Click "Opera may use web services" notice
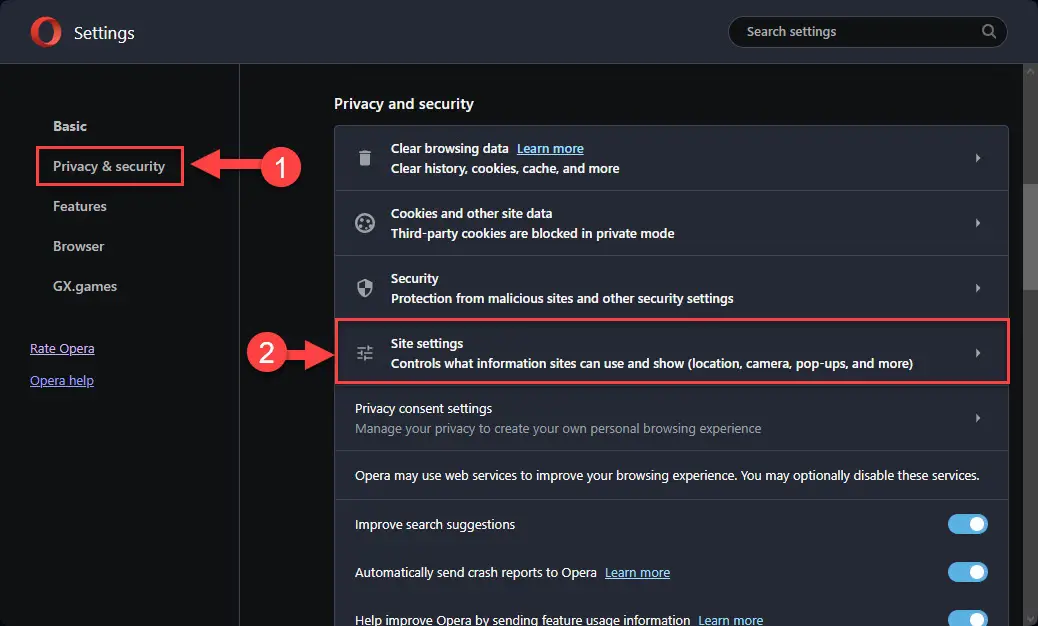 pos(667,475)
